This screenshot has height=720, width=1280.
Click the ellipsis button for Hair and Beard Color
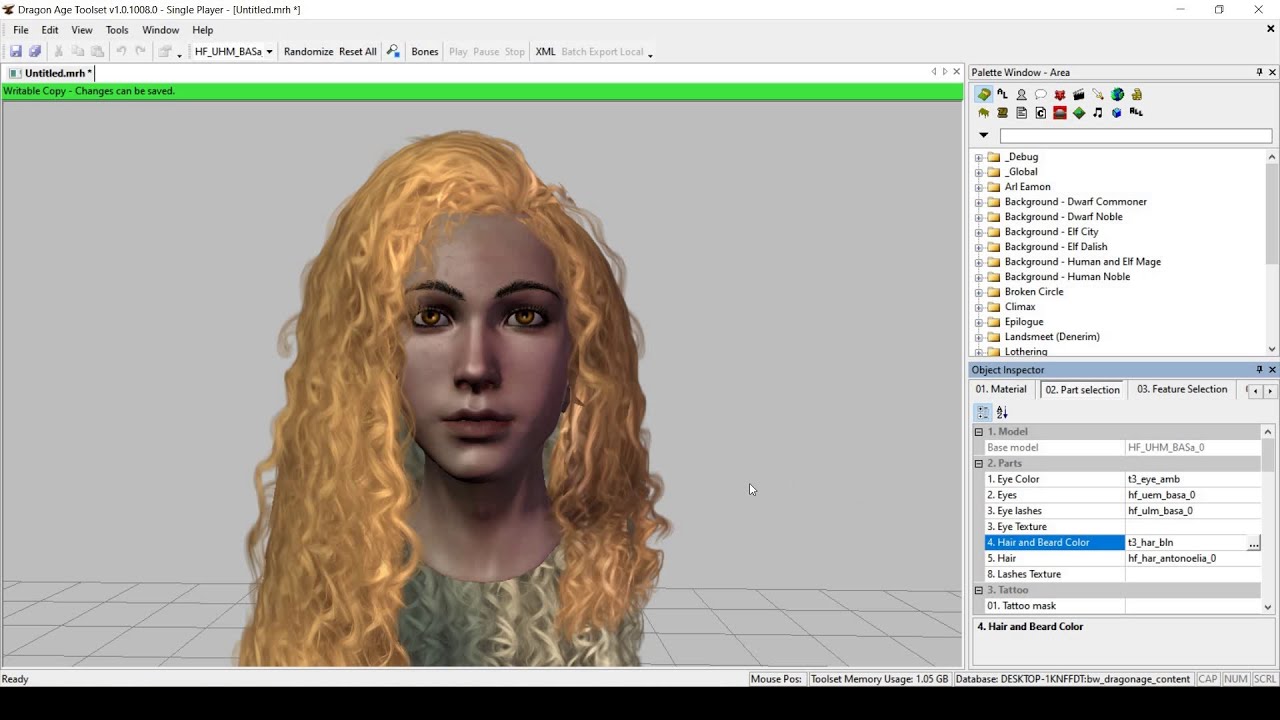click(x=1254, y=542)
